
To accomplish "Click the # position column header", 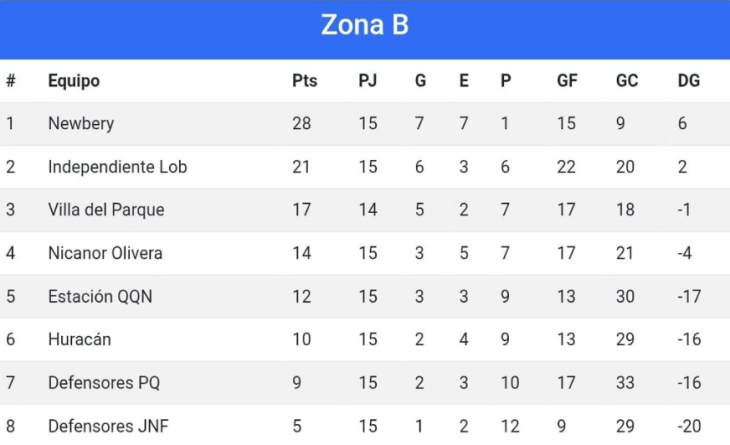I will click(x=11, y=81).
